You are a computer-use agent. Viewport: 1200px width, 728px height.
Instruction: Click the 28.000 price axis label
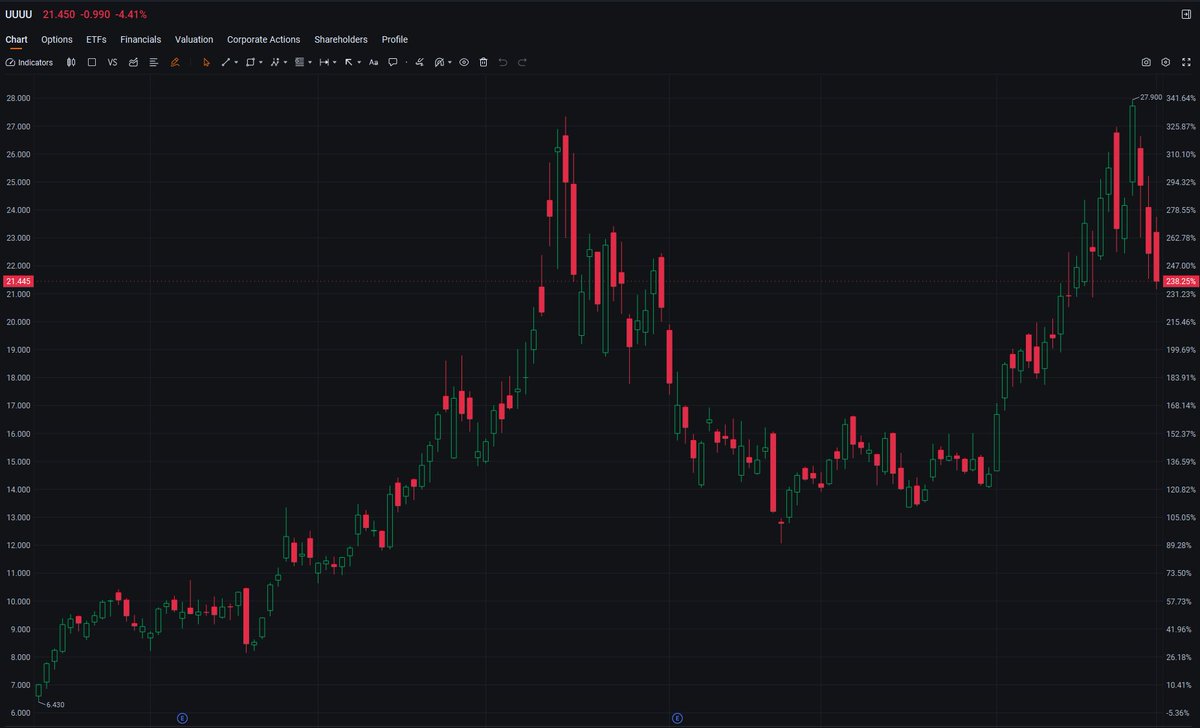pyautogui.click(x=18, y=98)
